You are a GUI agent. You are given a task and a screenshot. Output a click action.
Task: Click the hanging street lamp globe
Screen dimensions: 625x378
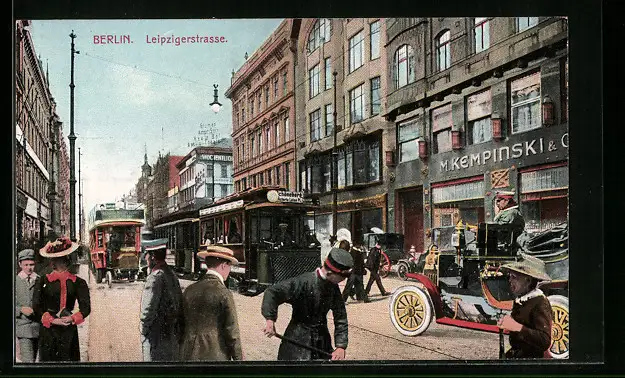[x=216, y=106]
